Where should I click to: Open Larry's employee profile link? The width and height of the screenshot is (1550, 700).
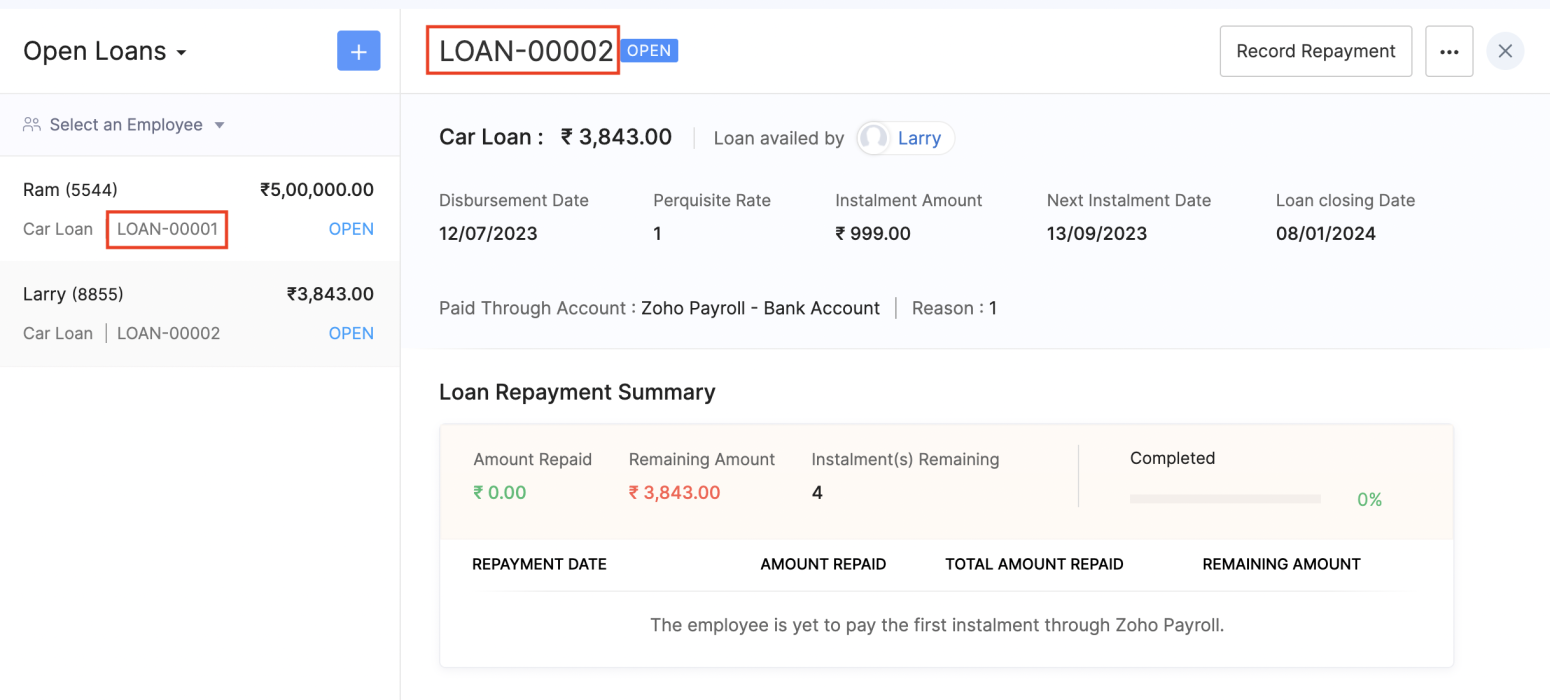click(x=919, y=138)
